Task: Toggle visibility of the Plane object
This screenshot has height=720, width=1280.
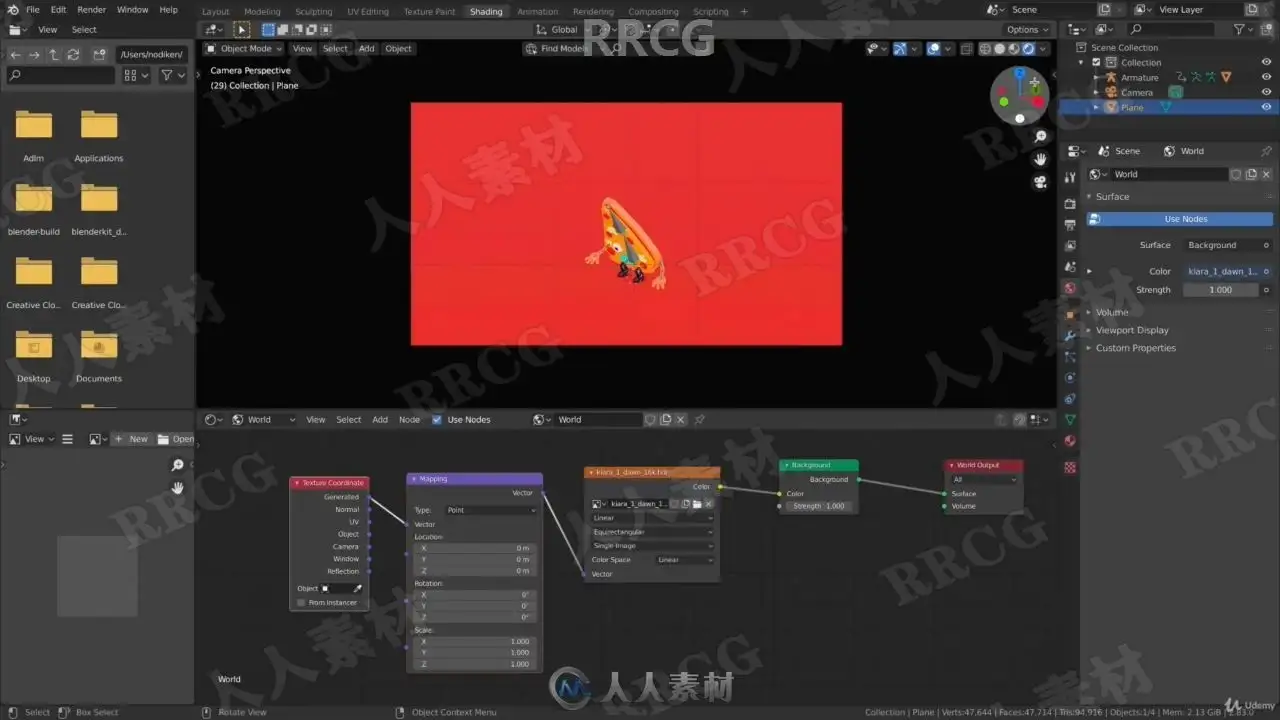Action: [1266, 107]
